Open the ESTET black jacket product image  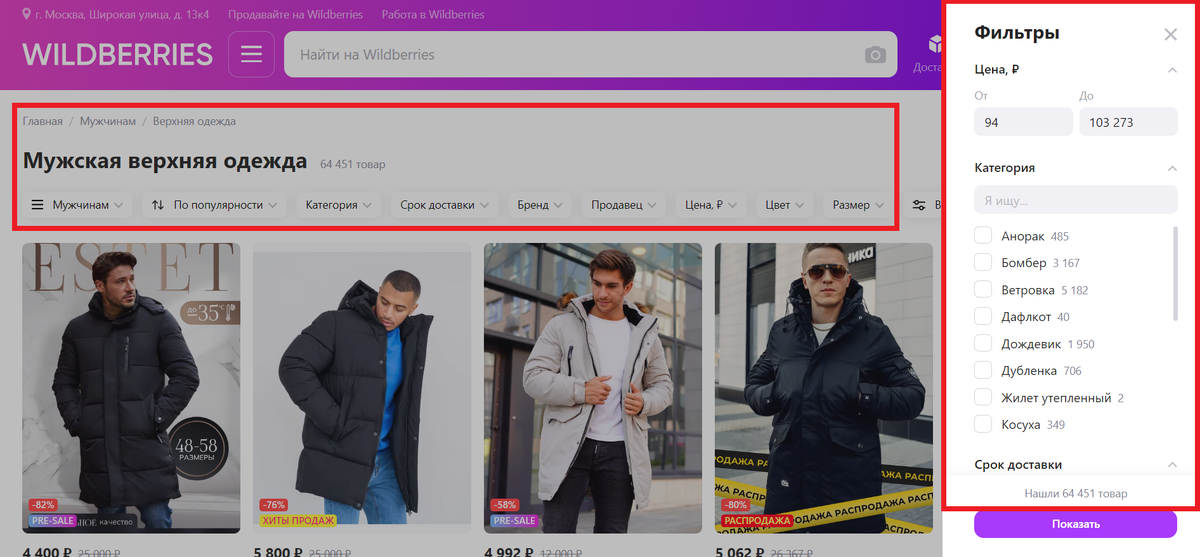(131, 388)
